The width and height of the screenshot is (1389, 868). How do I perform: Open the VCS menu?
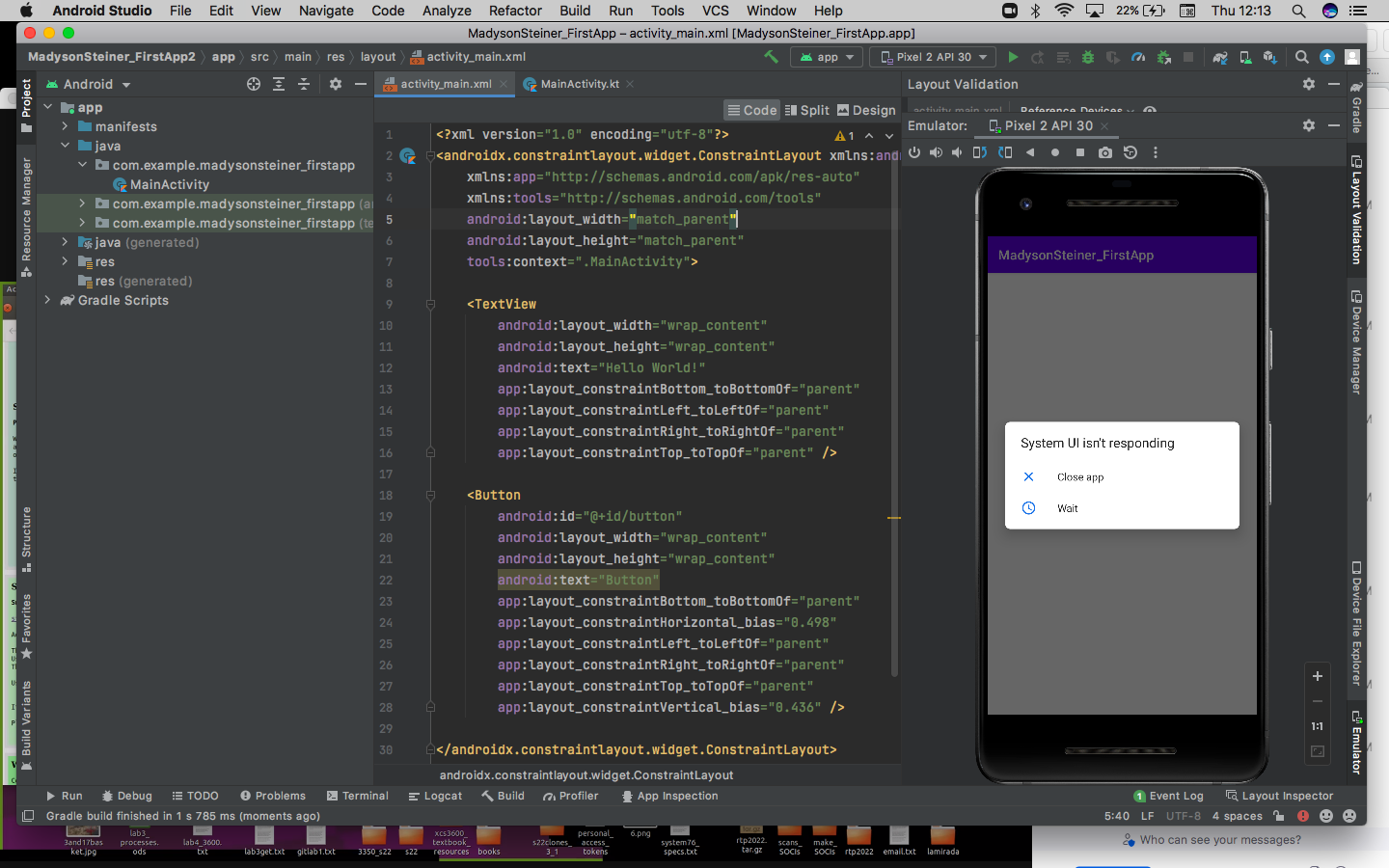point(715,11)
